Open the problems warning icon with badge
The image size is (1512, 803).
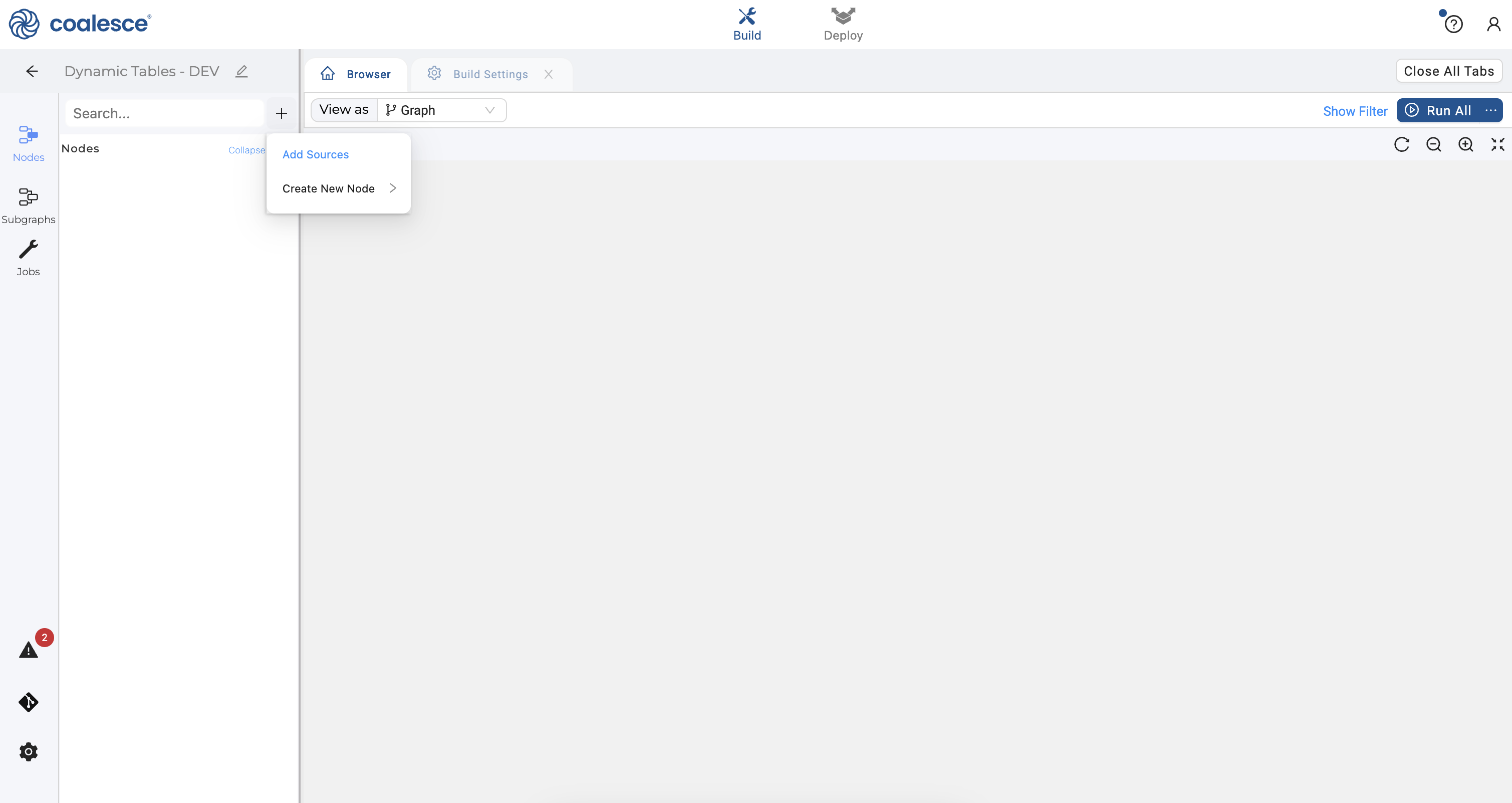(28, 650)
